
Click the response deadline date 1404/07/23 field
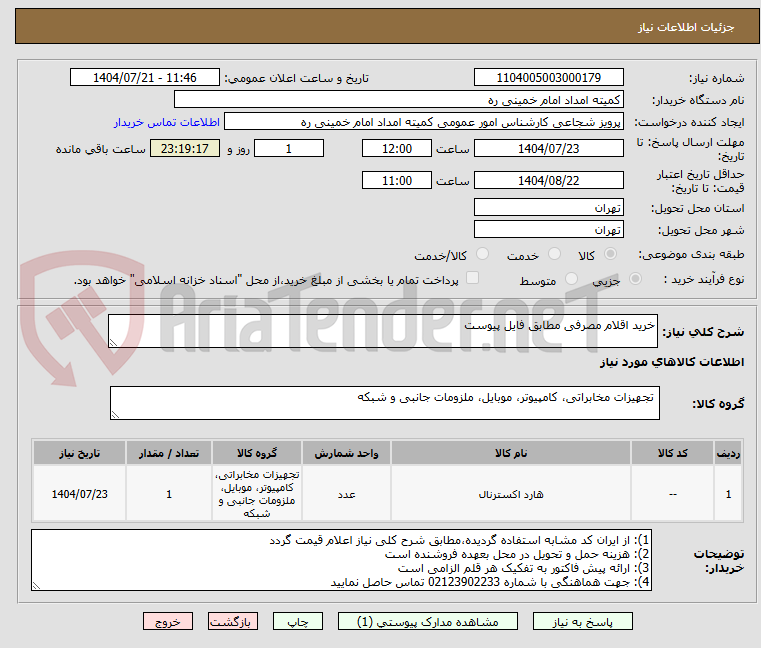point(548,149)
